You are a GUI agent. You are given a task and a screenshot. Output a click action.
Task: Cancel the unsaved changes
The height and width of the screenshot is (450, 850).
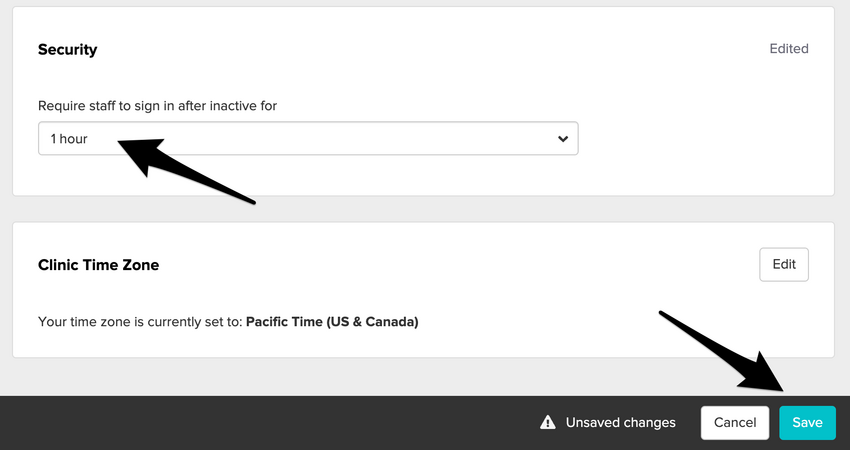[x=735, y=423]
